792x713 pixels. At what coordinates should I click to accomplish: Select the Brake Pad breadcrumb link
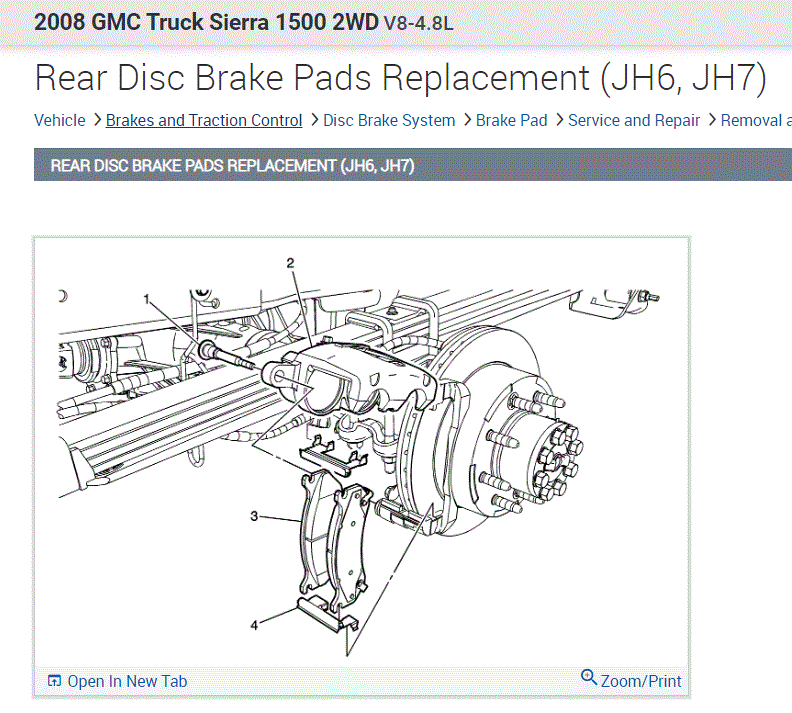pyautogui.click(x=511, y=121)
